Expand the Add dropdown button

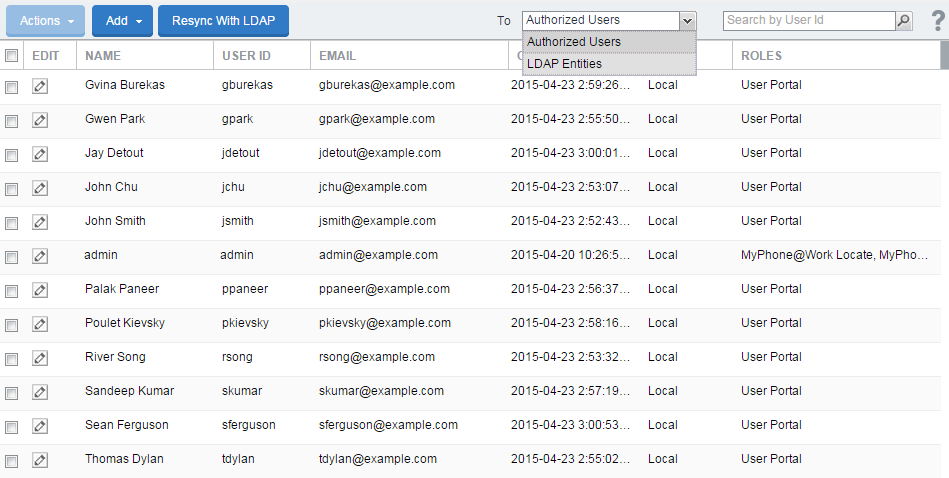(x=122, y=21)
